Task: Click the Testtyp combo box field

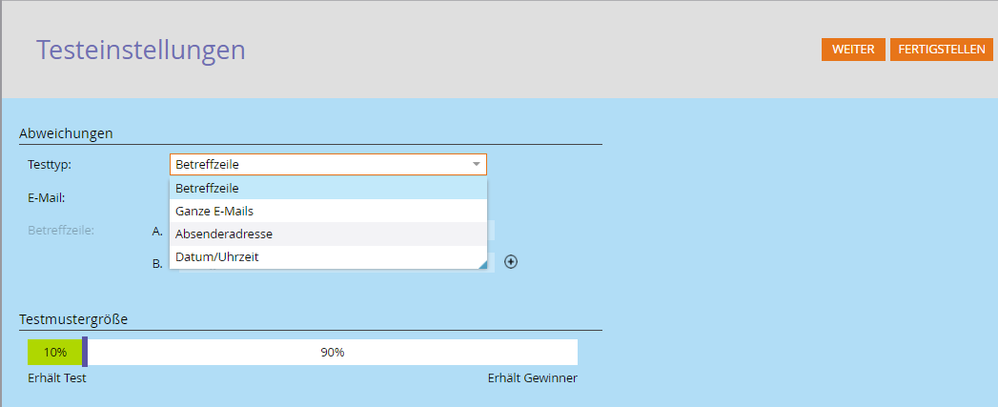Action: (320, 165)
